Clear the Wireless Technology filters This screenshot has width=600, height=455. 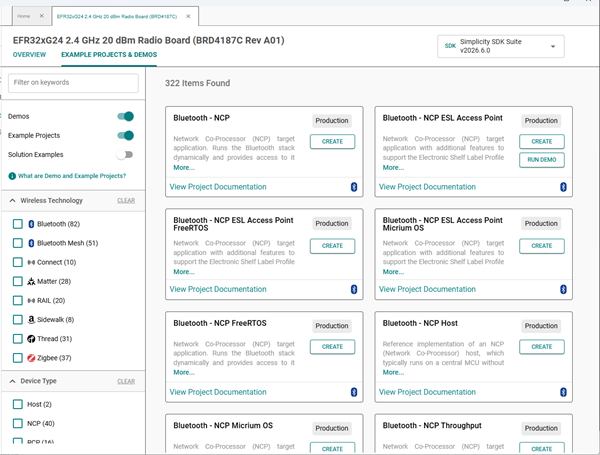(x=126, y=201)
